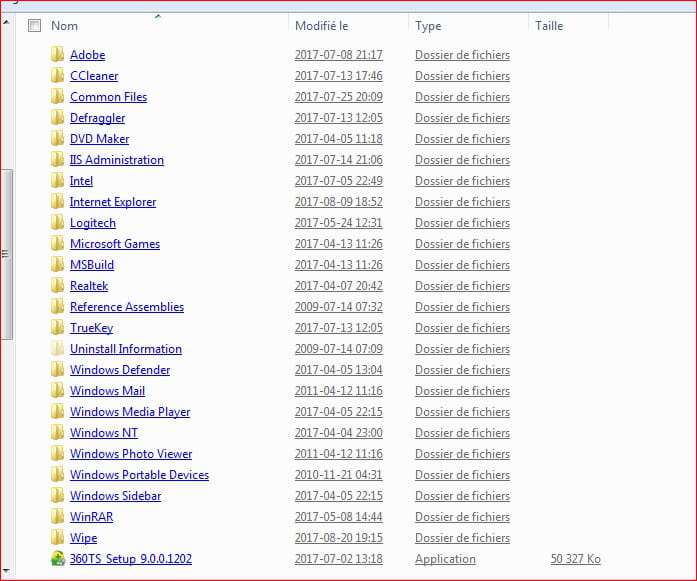Sort by the Type column header

428,26
